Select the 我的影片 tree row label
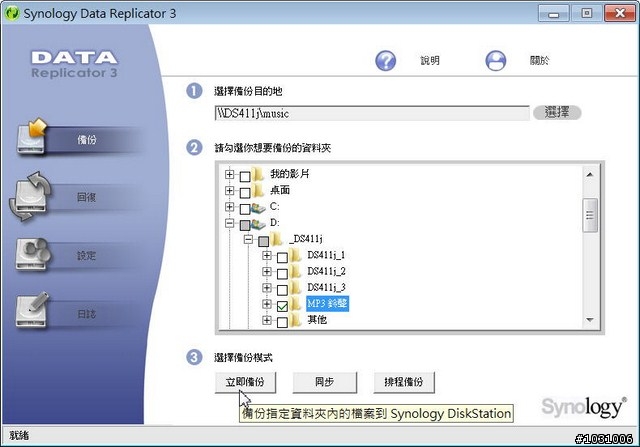This screenshot has width=640, height=447. click(x=290, y=174)
